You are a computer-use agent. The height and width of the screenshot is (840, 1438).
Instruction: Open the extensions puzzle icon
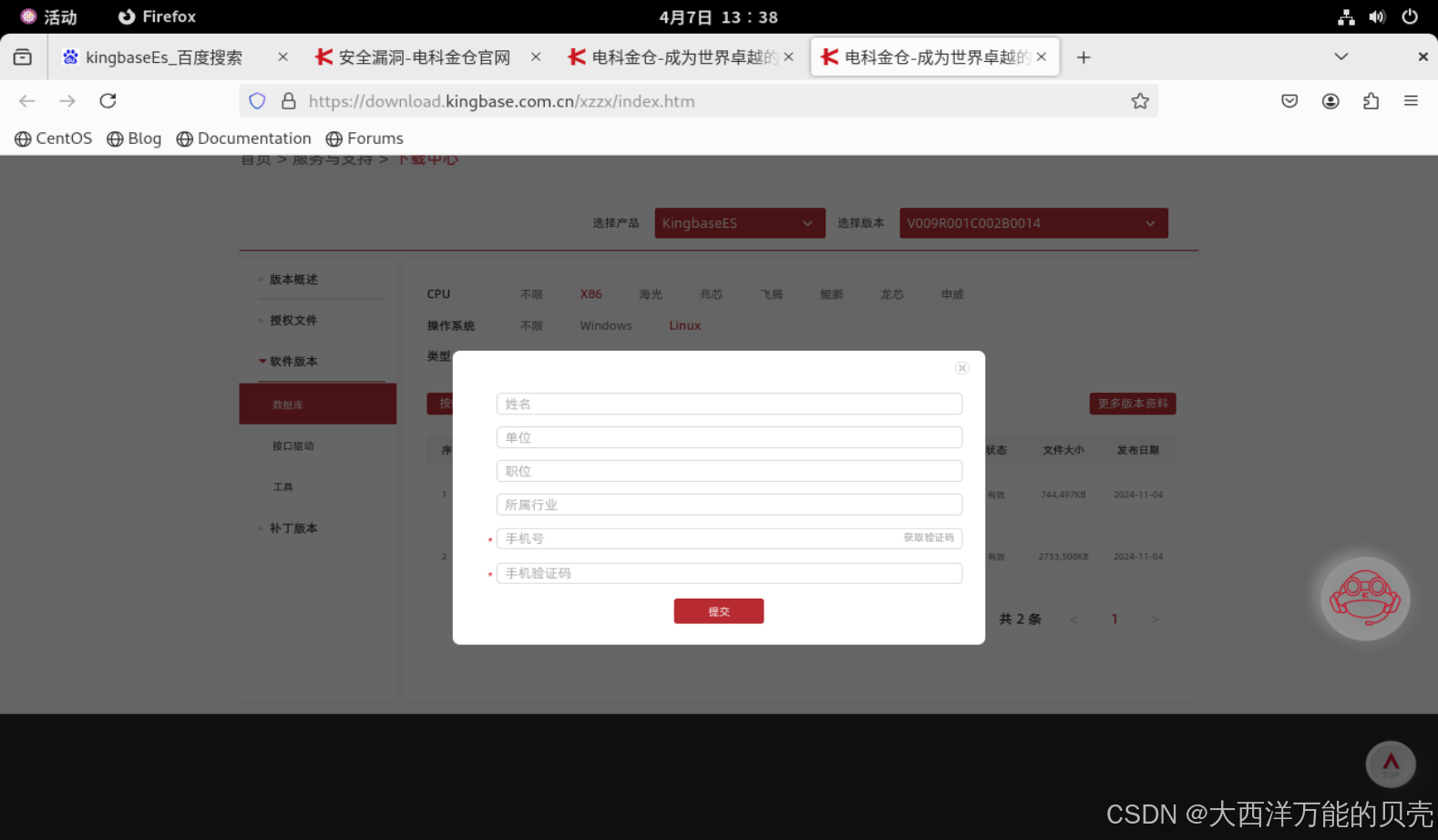pos(1371,101)
